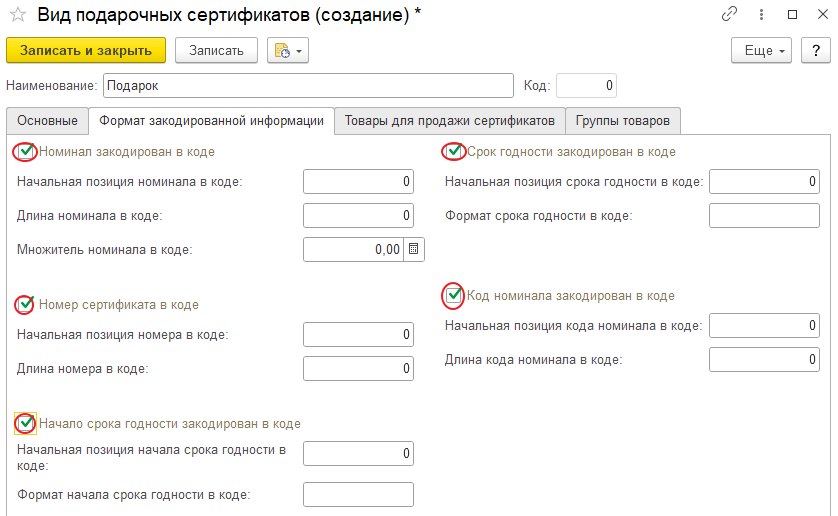838x516 pixels.
Task: Toggle Номер сертификата в коде checkbox
Action: 25,305
